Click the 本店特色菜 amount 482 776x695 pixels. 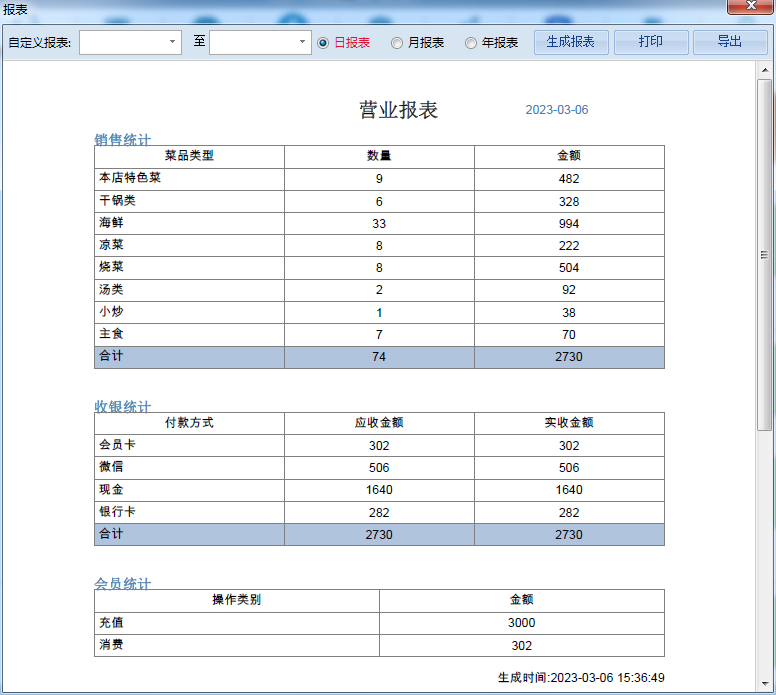coord(569,179)
